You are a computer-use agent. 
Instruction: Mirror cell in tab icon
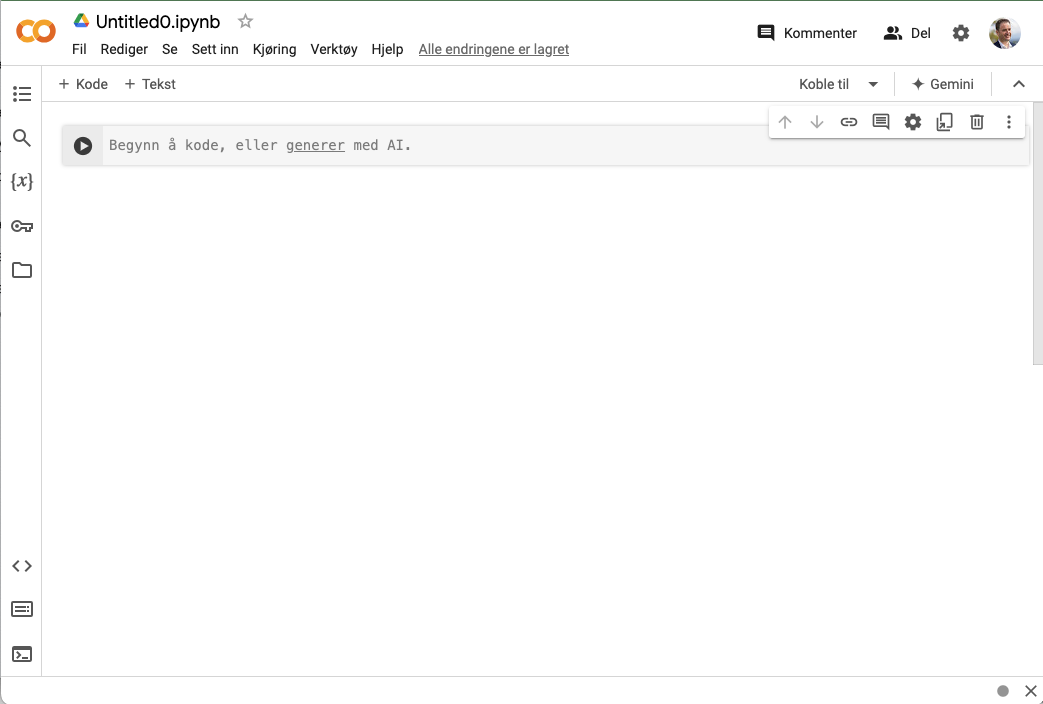pyautogui.click(x=945, y=122)
